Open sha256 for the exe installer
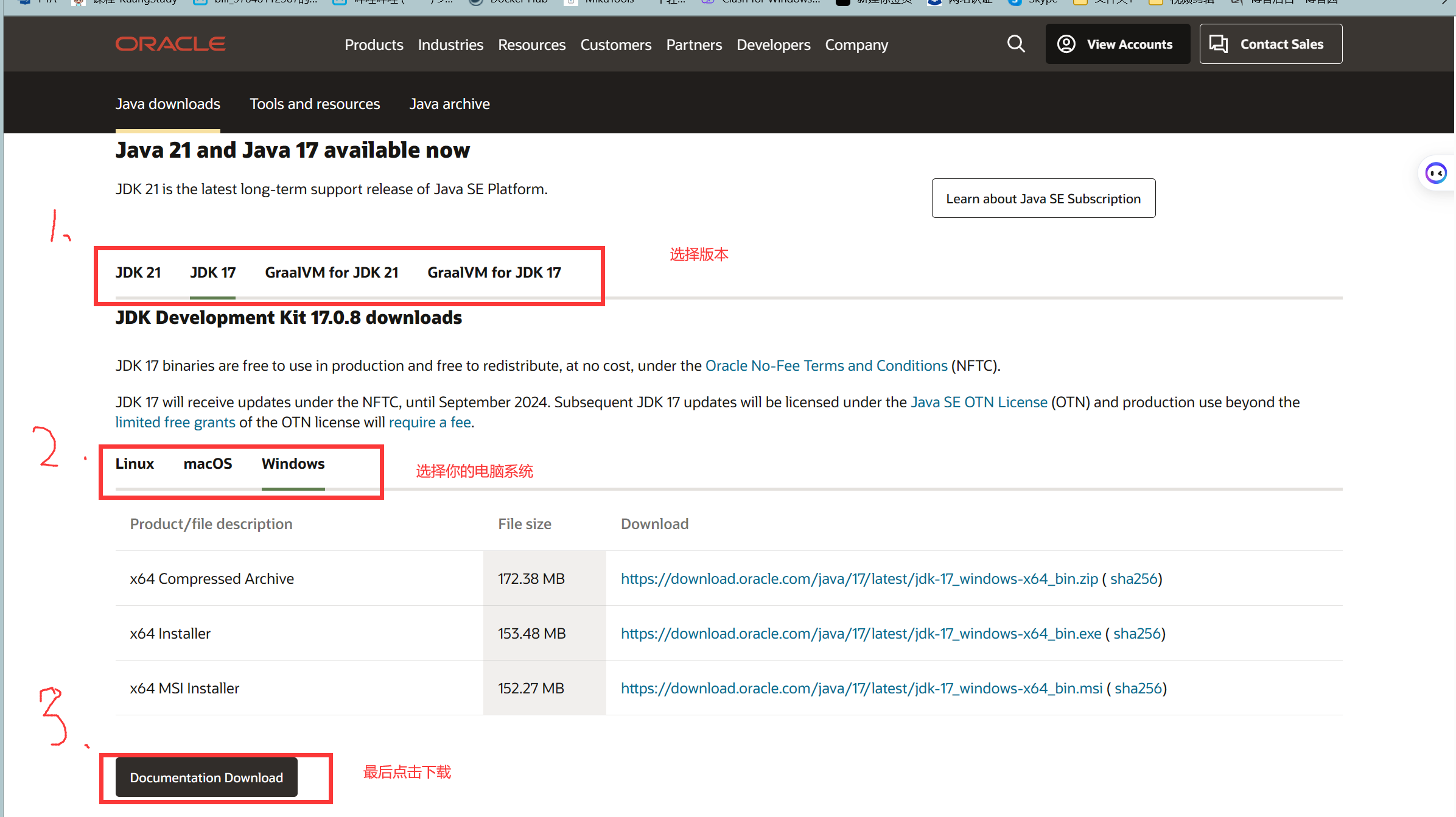1456x817 pixels. coord(1137,633)
